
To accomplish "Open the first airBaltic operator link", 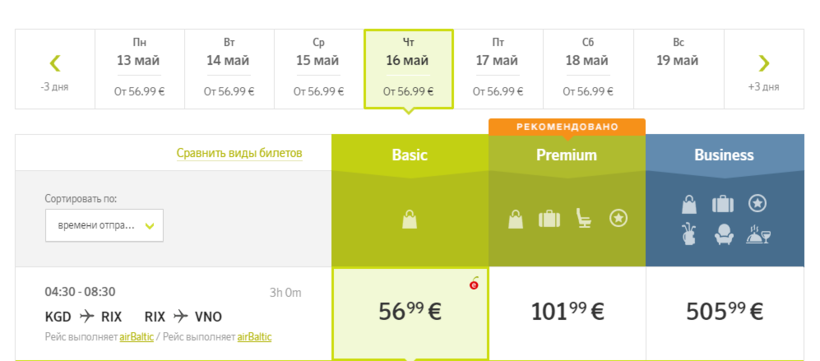I will [x=136, y=337].
